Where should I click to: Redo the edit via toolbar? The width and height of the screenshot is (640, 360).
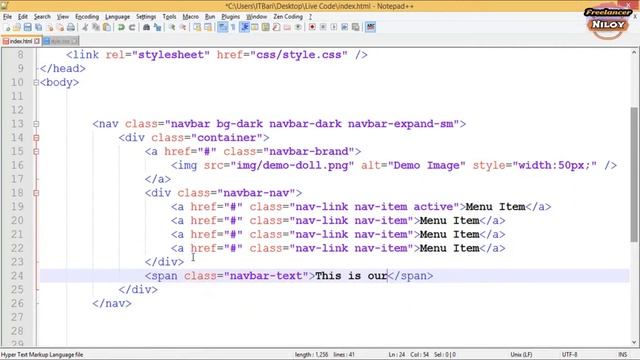(132, 27)
